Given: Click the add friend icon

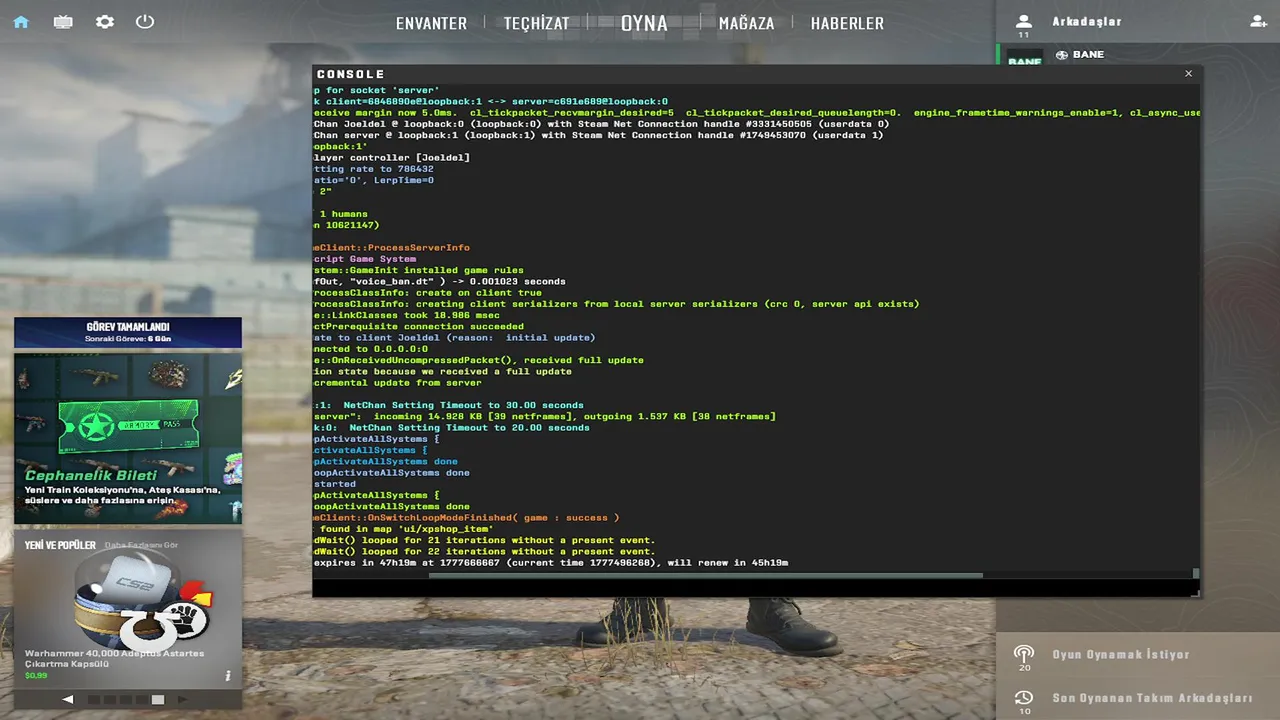Looking at the screenshot, I should tap(1258, 21).
